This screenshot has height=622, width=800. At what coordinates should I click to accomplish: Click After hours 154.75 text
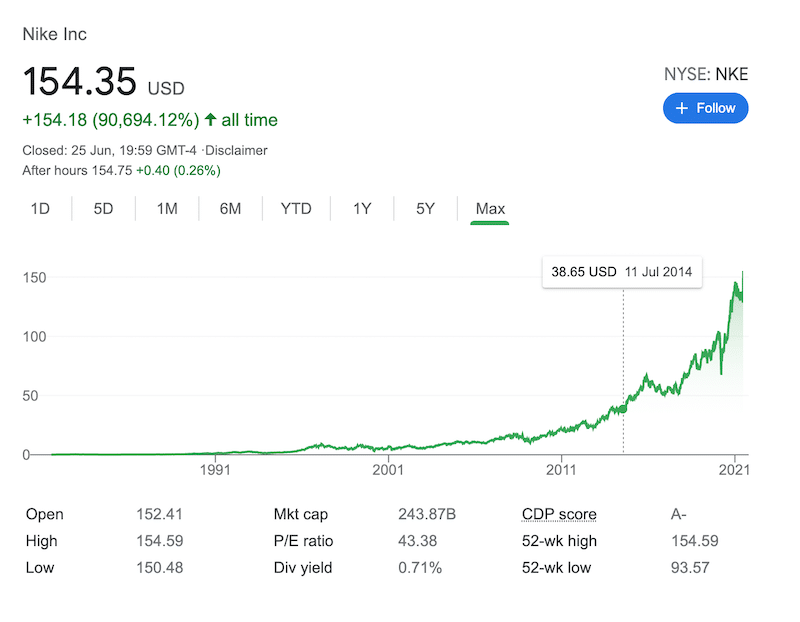coord(77,170)
